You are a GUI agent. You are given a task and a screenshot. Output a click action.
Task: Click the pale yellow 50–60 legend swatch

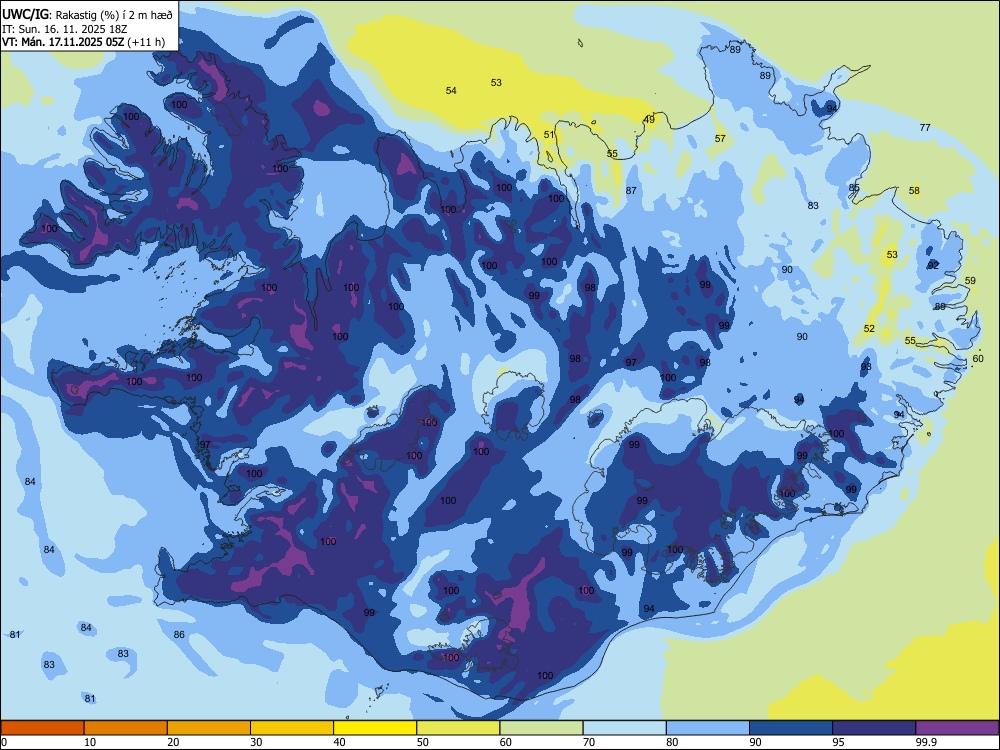458,728
